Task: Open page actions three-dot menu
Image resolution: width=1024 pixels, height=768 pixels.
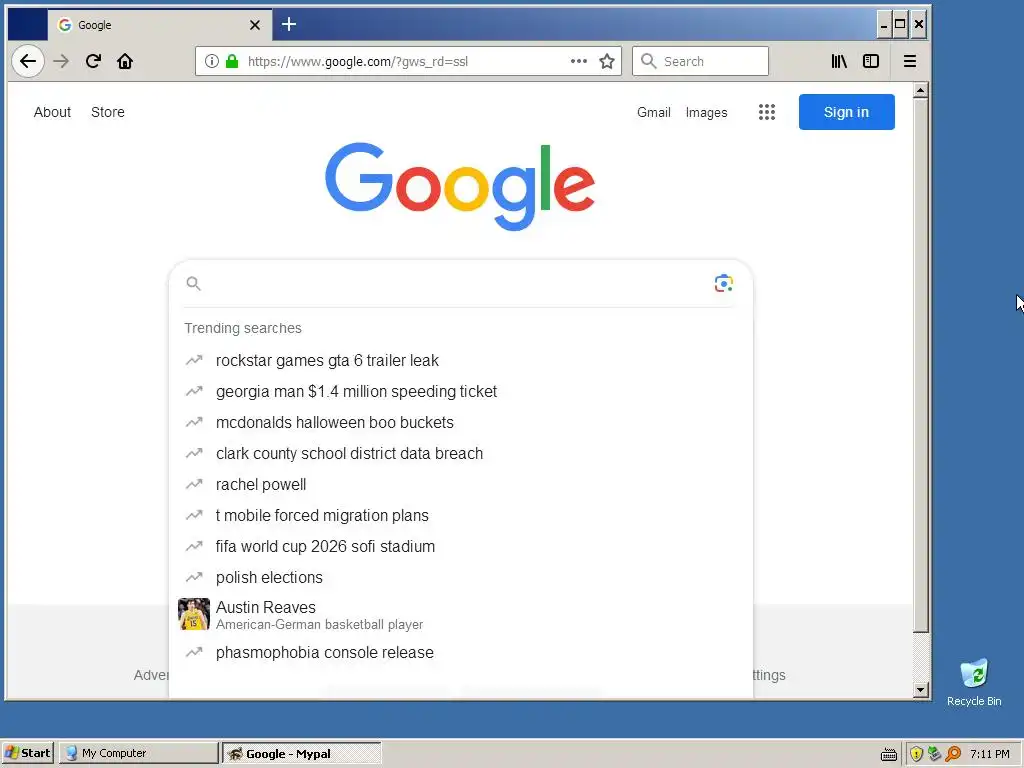Action: [579, 61]
